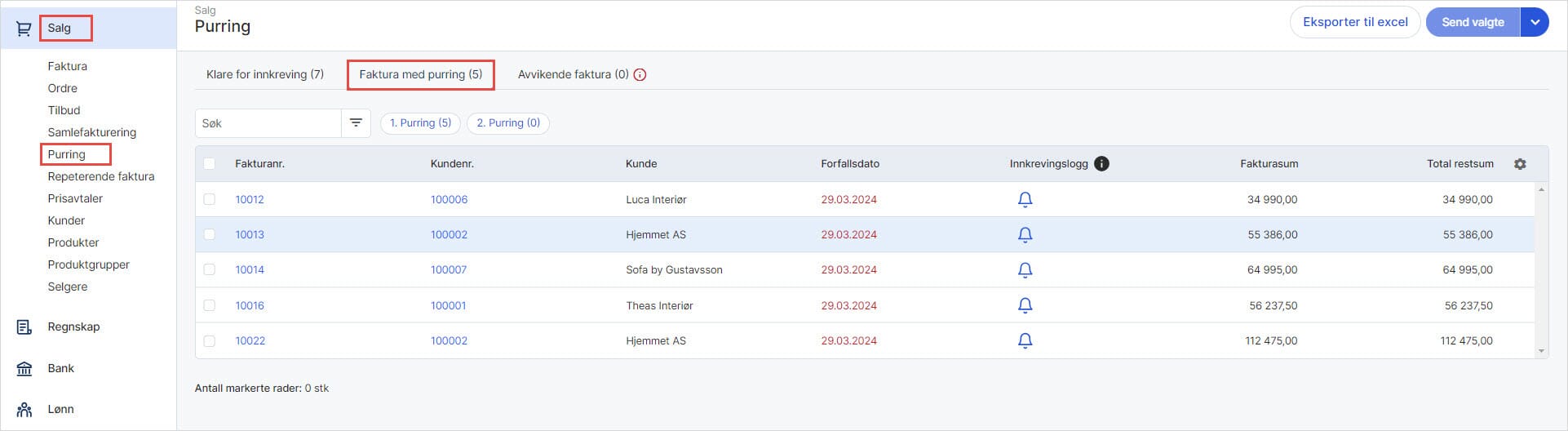Switch to Klare for innkreving tab
The height and width of the screenshot is (431, 1568).
(x=265, y=74)
